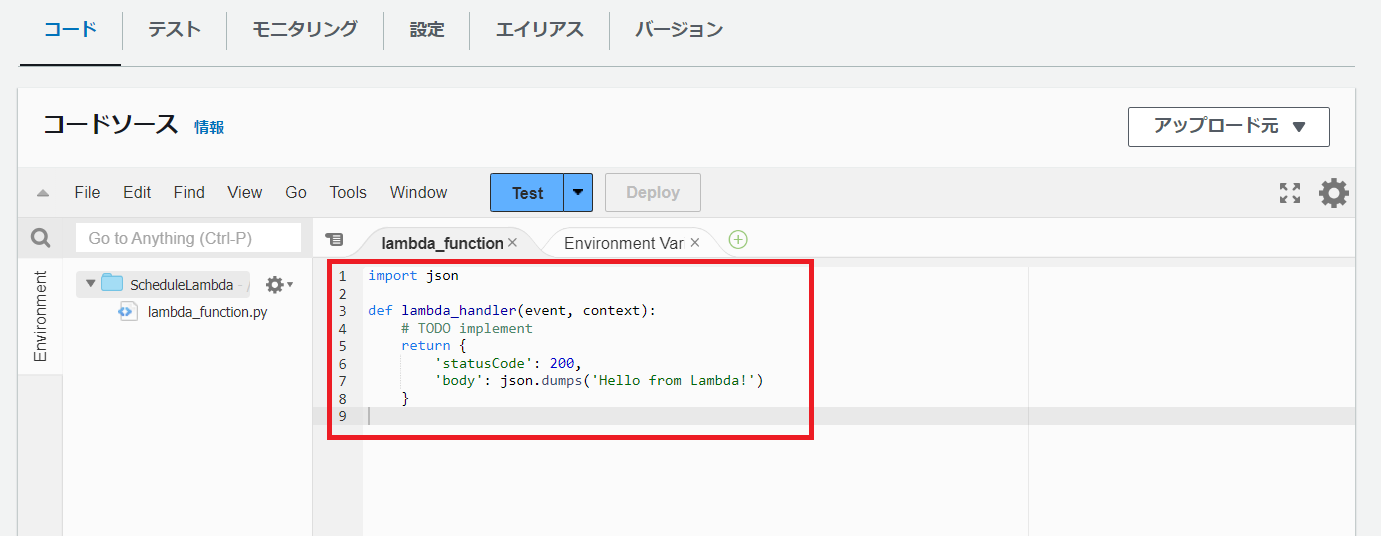Open the editor settings gear icon
This screenshot has width=1381, height=536.
[1334, 193]
